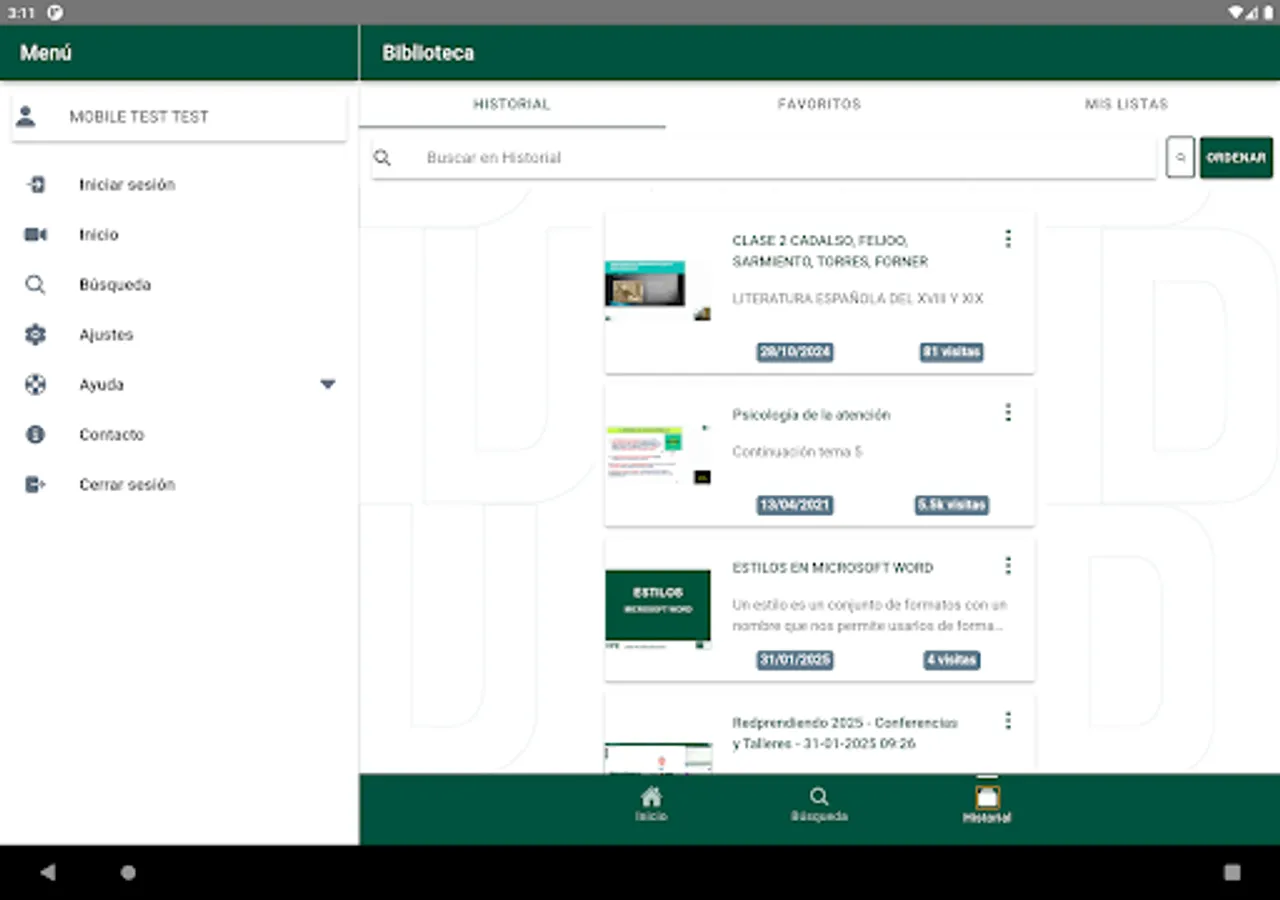This screenshot has width=1280, height=900.
Task: Switch to the Favoritos tab
Action: [x=819, y=104]
